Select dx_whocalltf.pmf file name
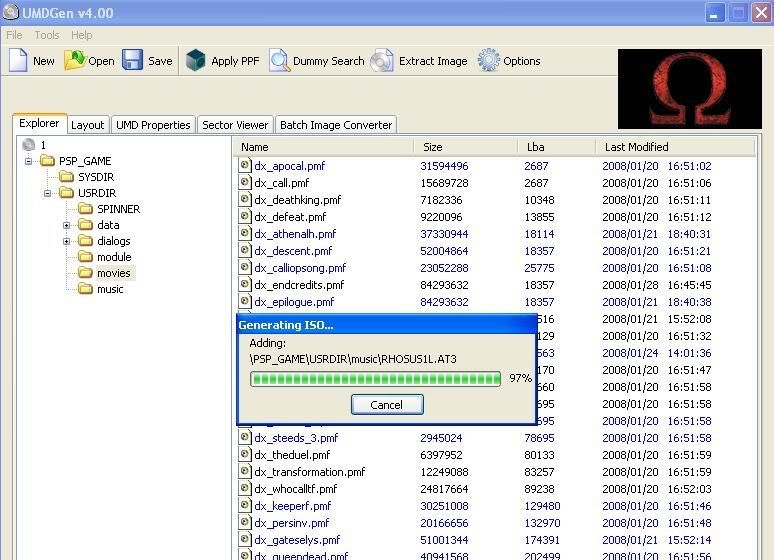774x560 pixels. [296, 489]
